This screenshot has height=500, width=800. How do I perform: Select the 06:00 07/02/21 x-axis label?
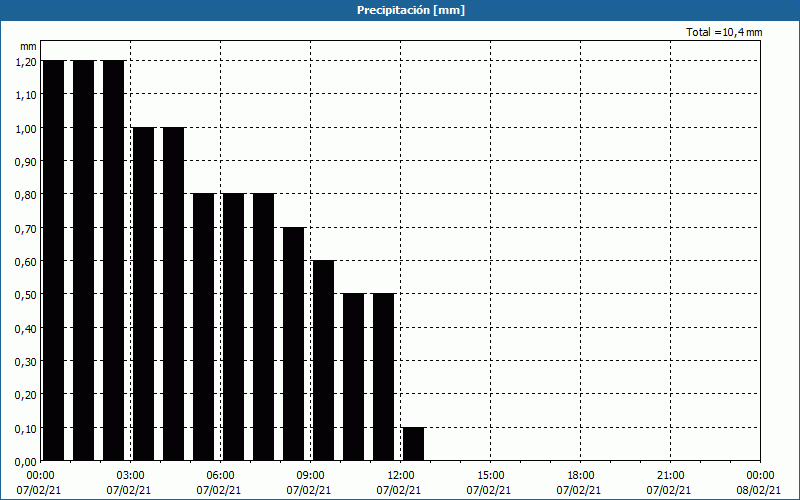pyautogui.click(x=219, y=483)
